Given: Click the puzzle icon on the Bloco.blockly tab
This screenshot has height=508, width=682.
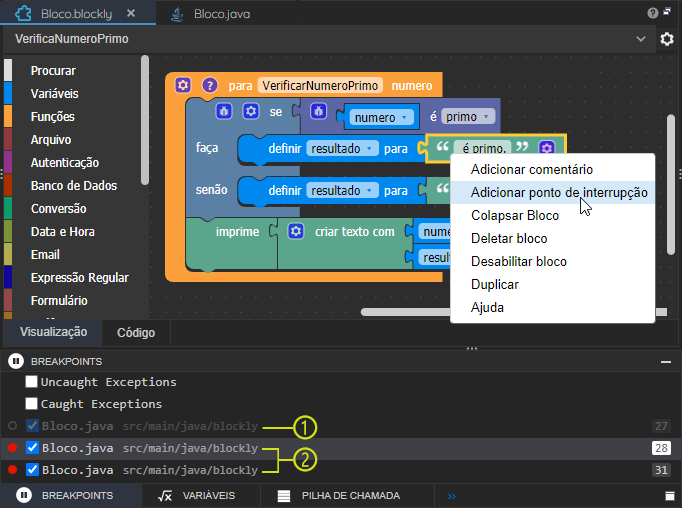Looking at the screenshot, I should click(x=23, y=14).
